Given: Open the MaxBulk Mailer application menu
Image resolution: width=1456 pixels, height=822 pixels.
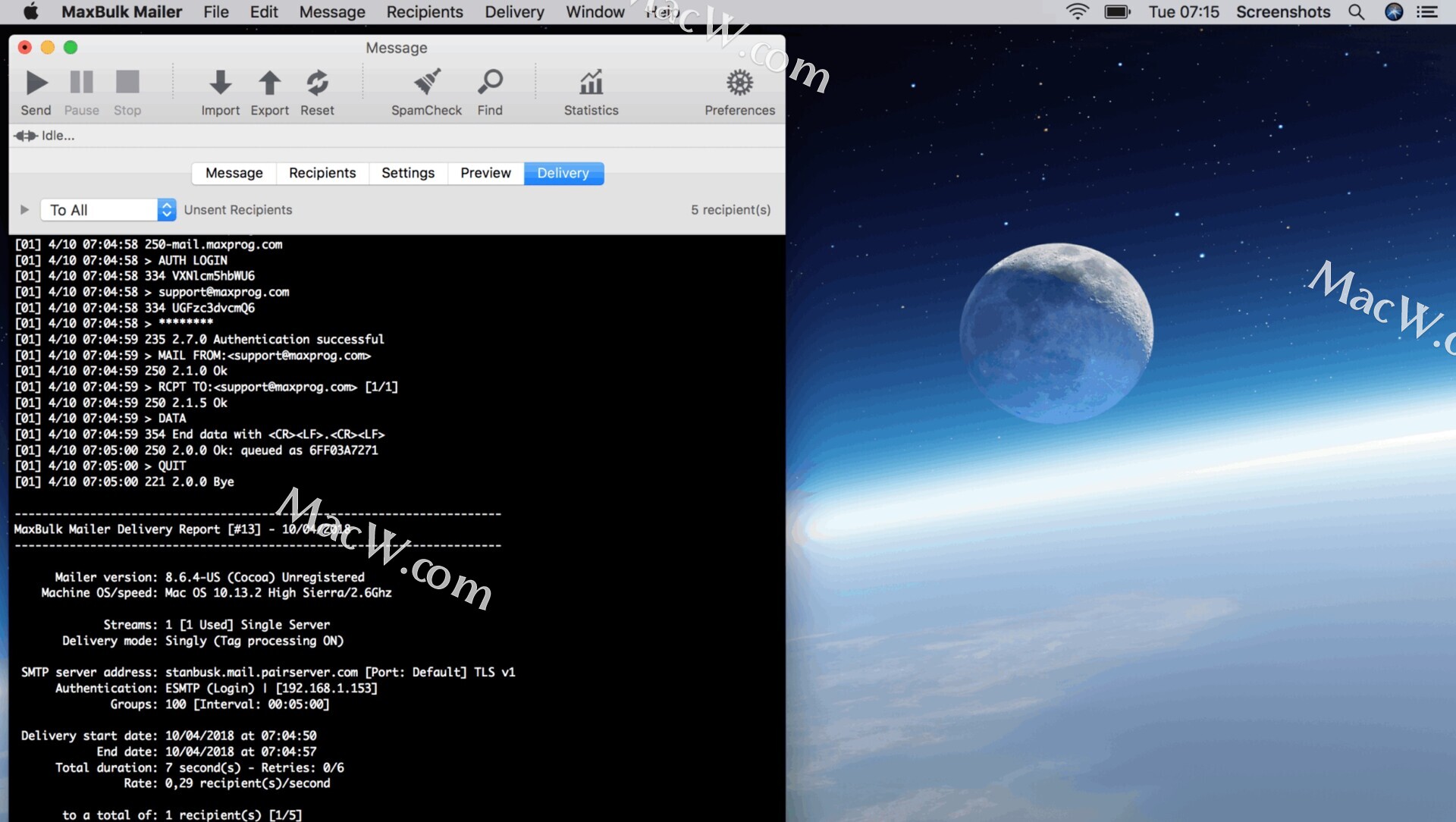Looking at the screenshot, I should click(121, 12).
